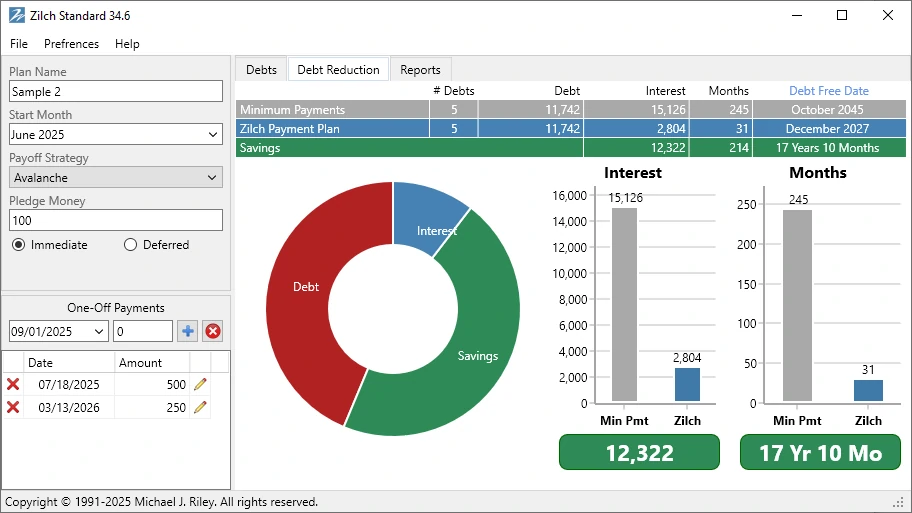Click the 500 amount cell
This screenshot has width=912, height=513.
(x=152, y=384)
